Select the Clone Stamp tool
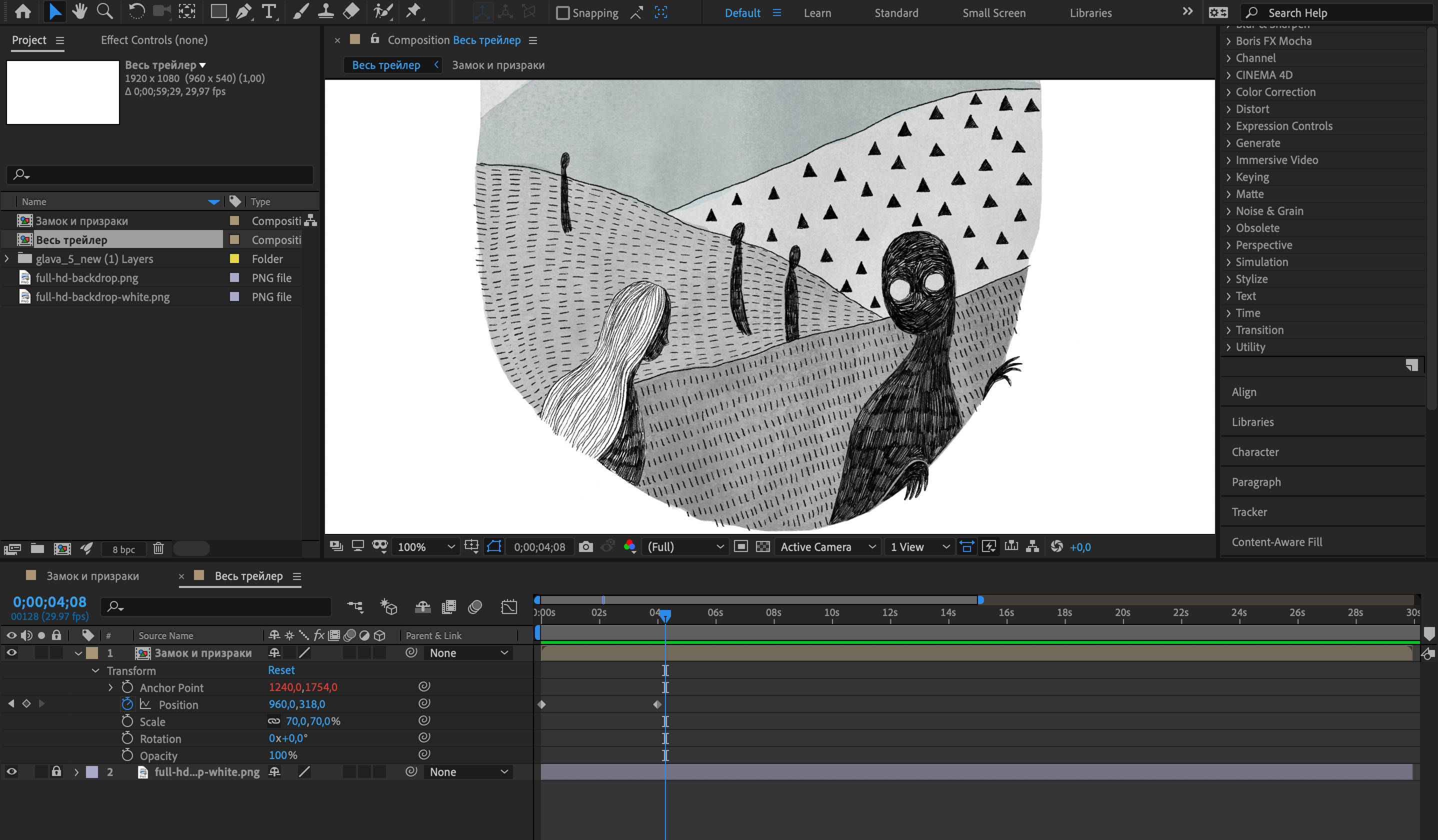 [326, 12]
